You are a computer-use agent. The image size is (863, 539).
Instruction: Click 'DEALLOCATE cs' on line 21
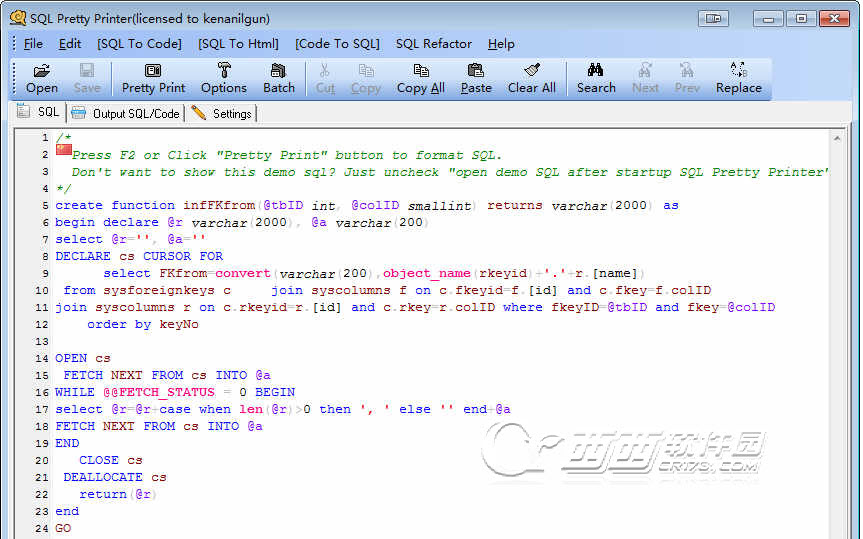point(114,477)
